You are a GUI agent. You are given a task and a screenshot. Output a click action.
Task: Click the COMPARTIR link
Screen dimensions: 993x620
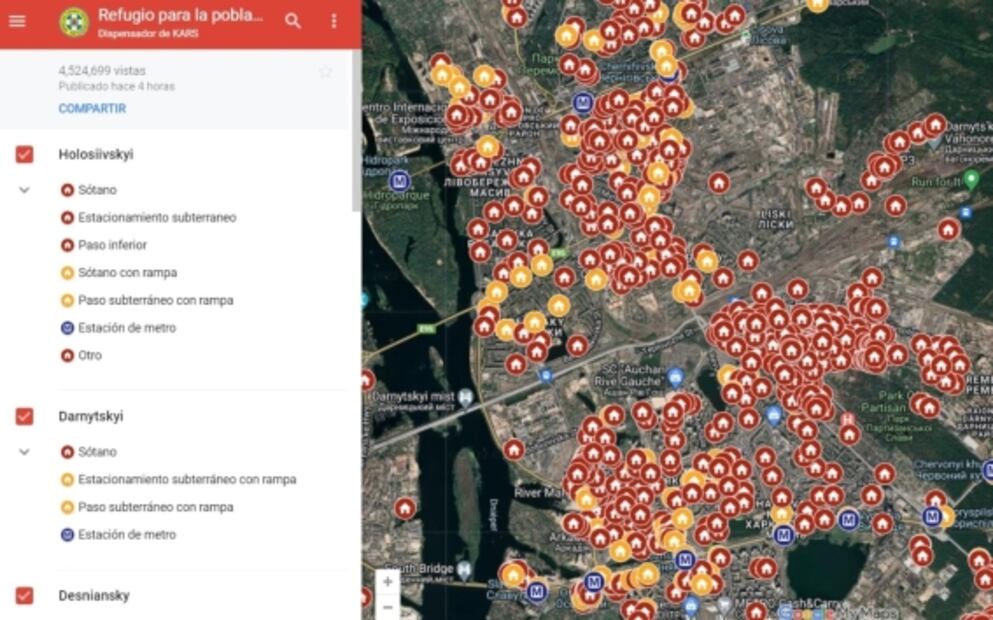point(92,108)
